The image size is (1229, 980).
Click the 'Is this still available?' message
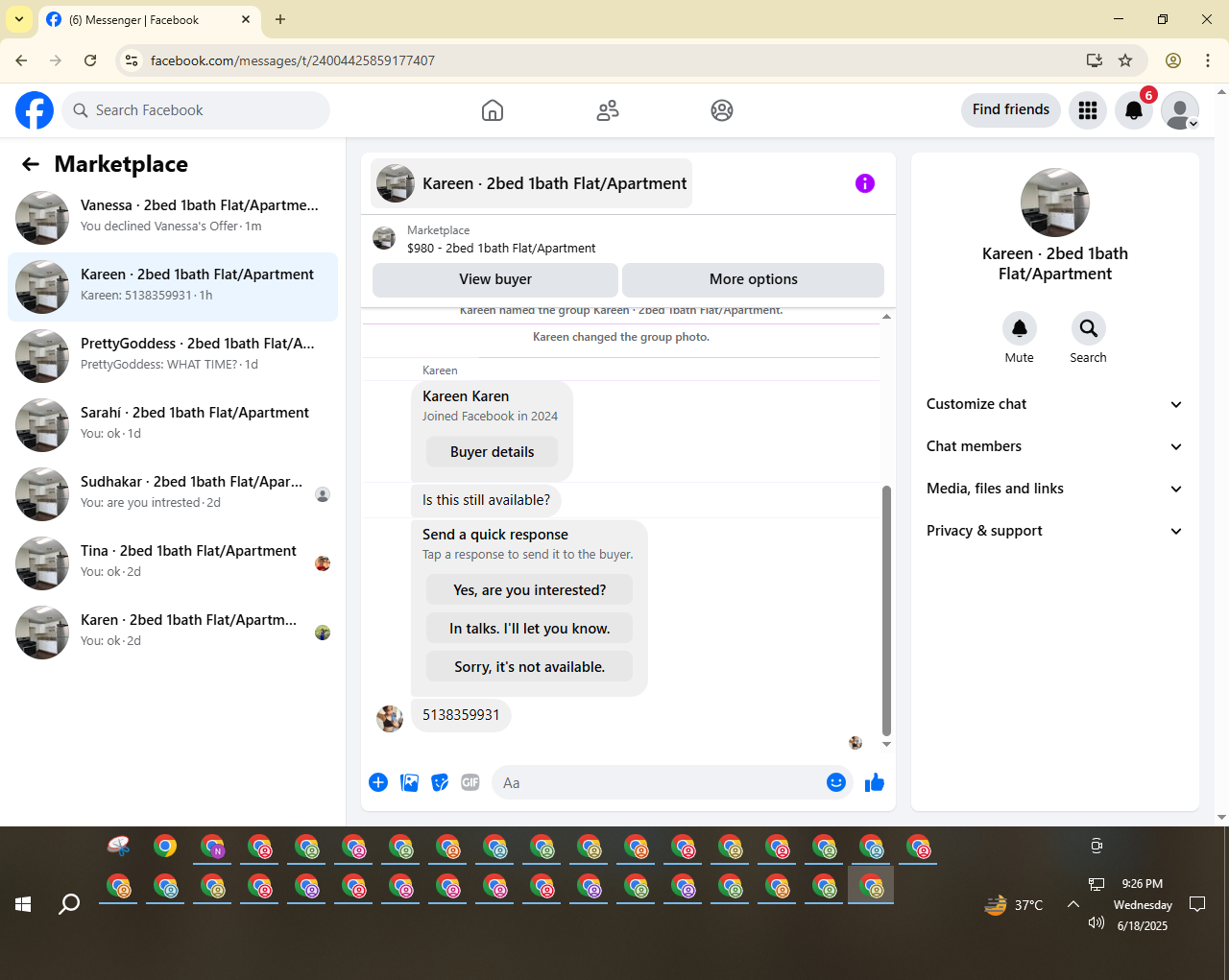point(486,500)
